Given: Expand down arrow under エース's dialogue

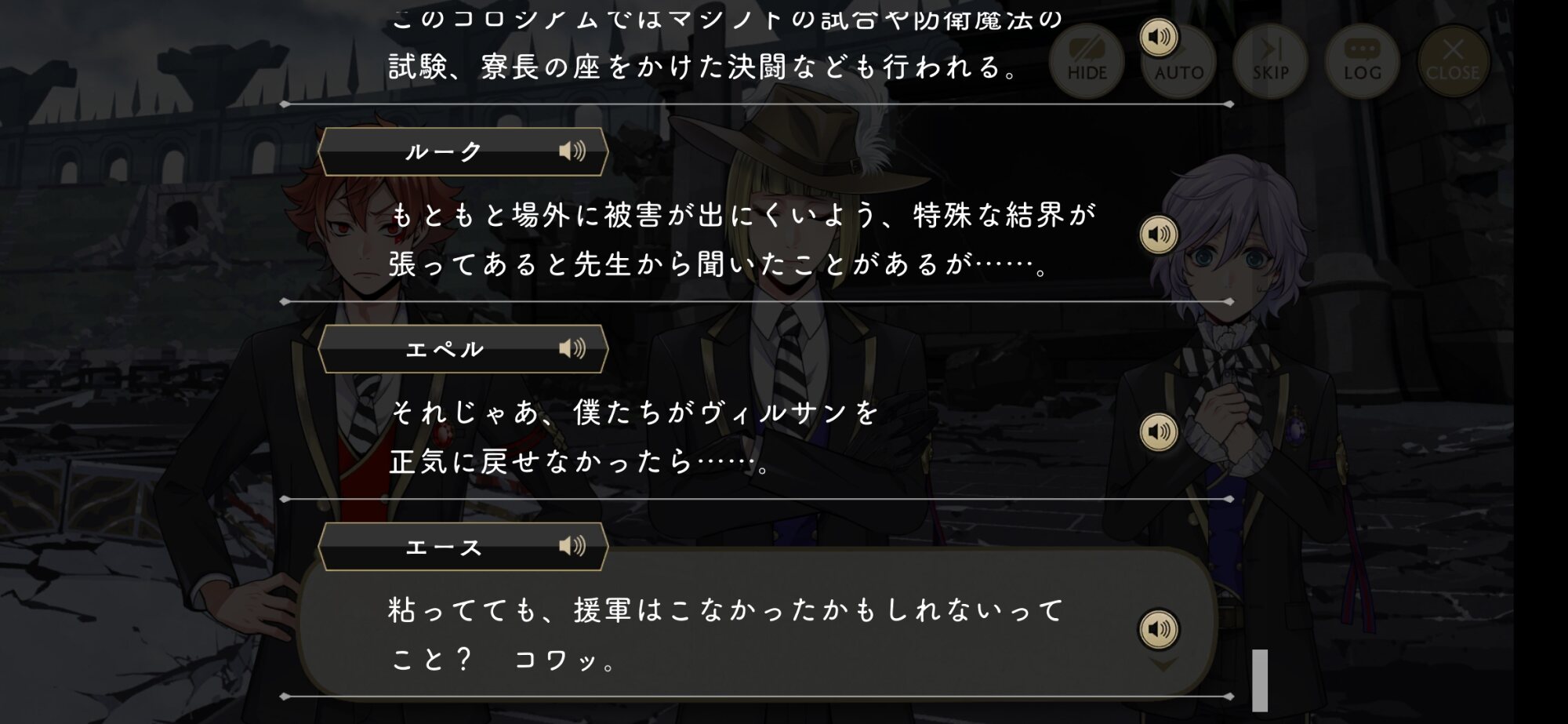Looking at the screenshot, I should 1163,665.
